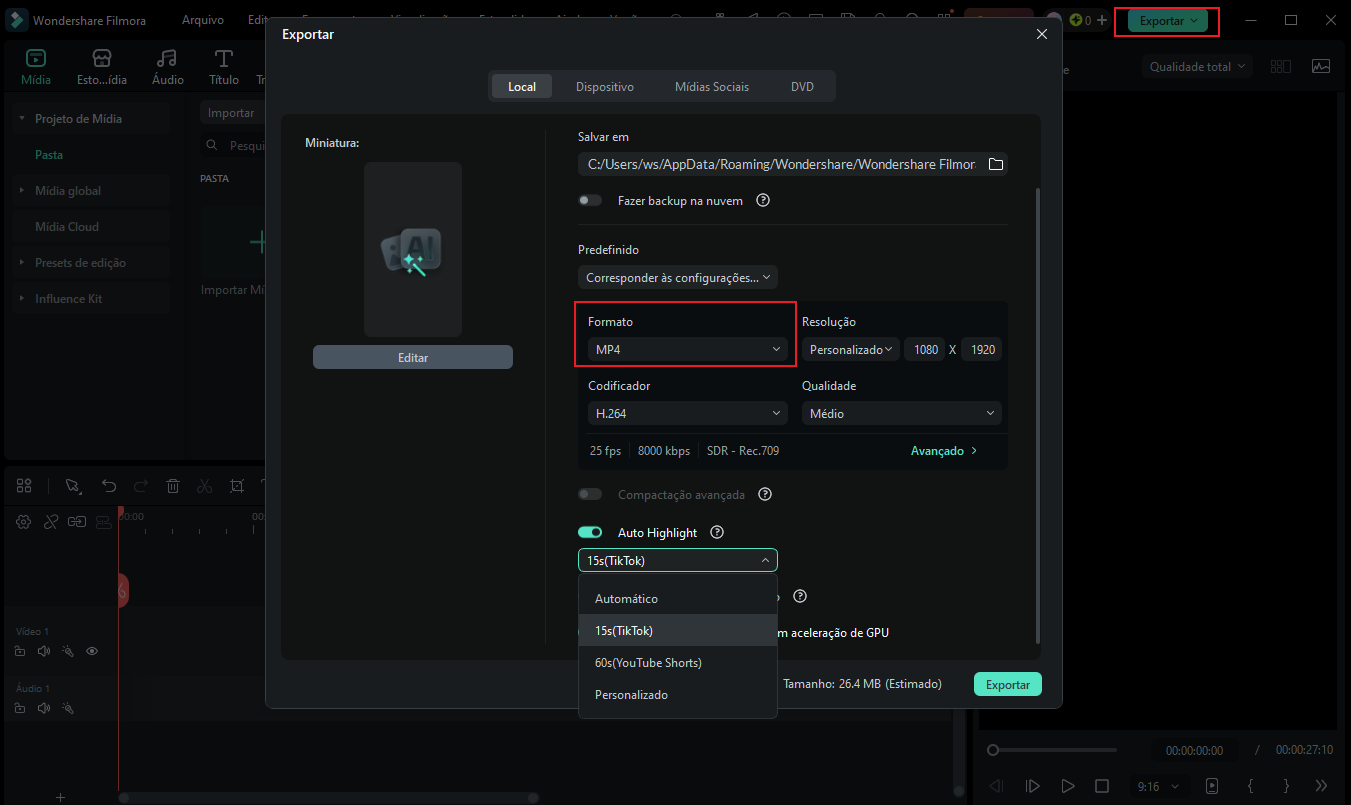The image size is (1351, 805).
Task: Click the undo arrow in the timeline toolbar
Action: click(109, 486)
